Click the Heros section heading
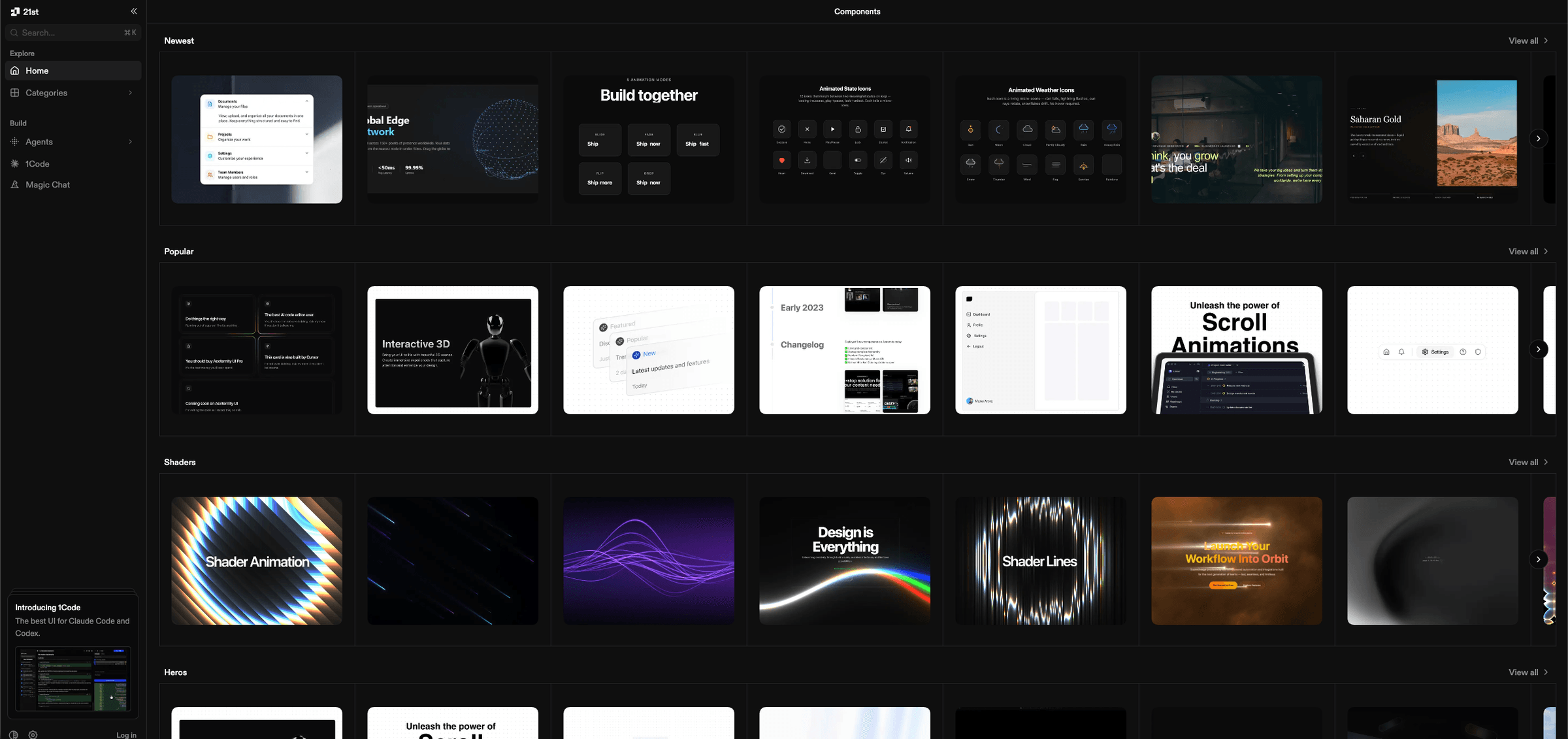The height and width of the screenshot is (739, 1568). [176, 672]
